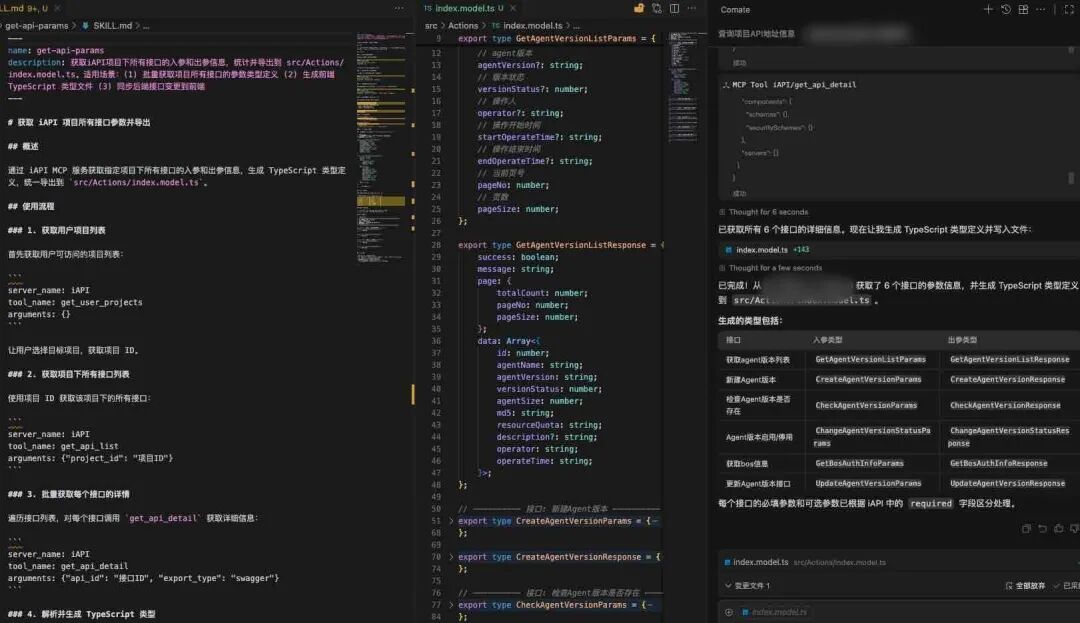Click 'tool_name: get_user_projects' line in SKILL.md
Viewport: 1080px width, 623px height.
[x=75, y=302]
